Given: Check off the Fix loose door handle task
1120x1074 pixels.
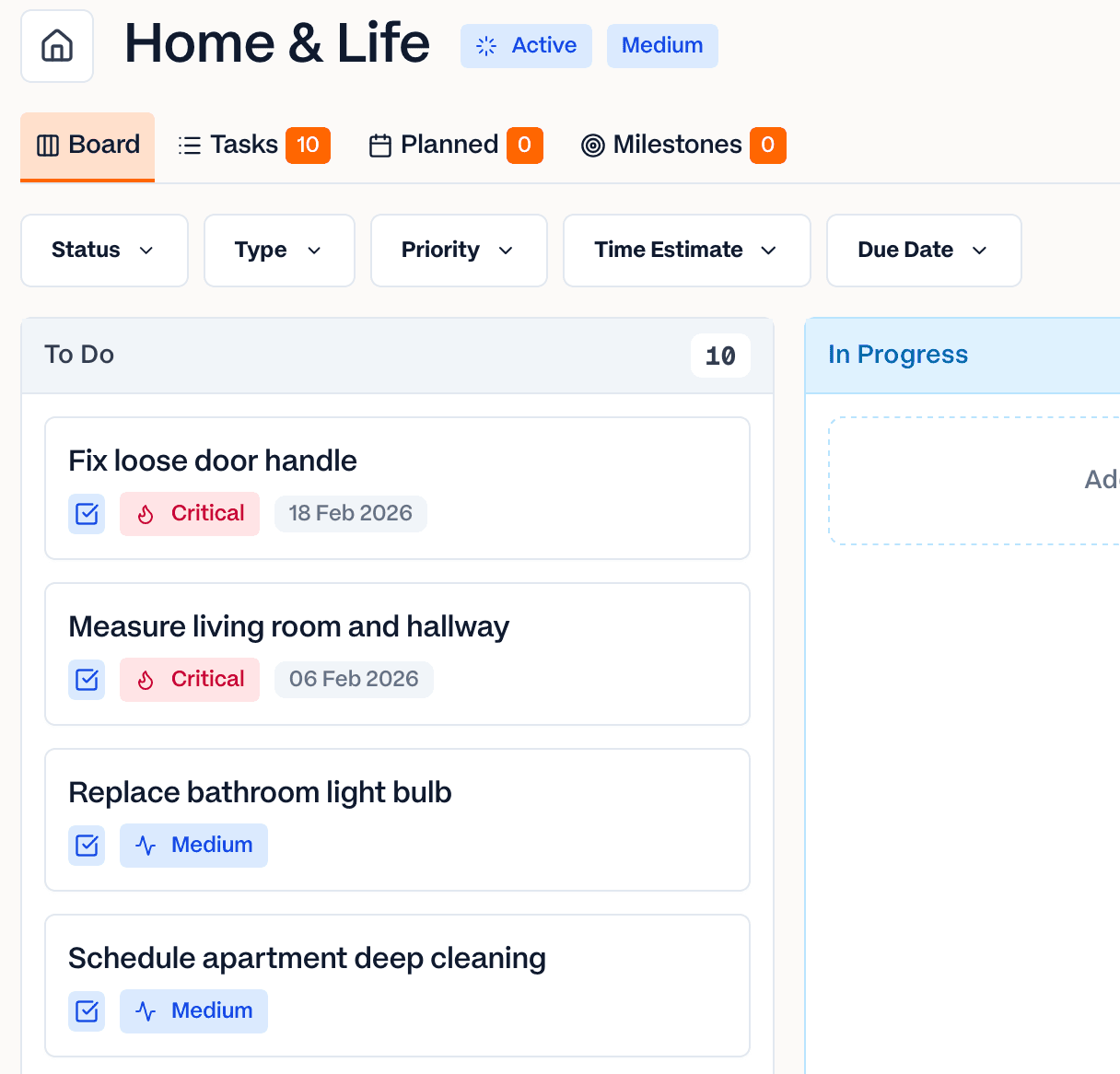Looking at the screenshot, I should pos(86,514).
